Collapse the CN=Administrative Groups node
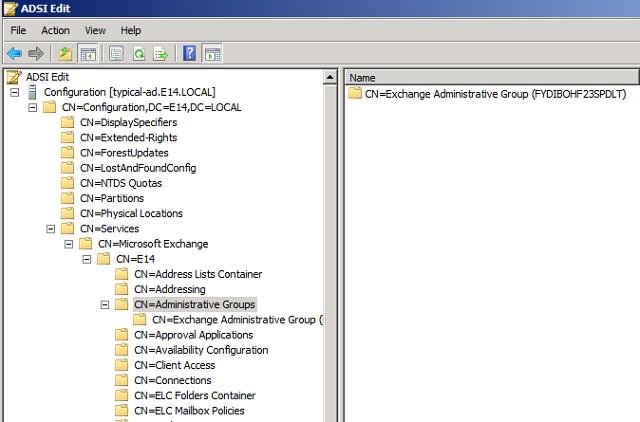 [x=105, y=304]
